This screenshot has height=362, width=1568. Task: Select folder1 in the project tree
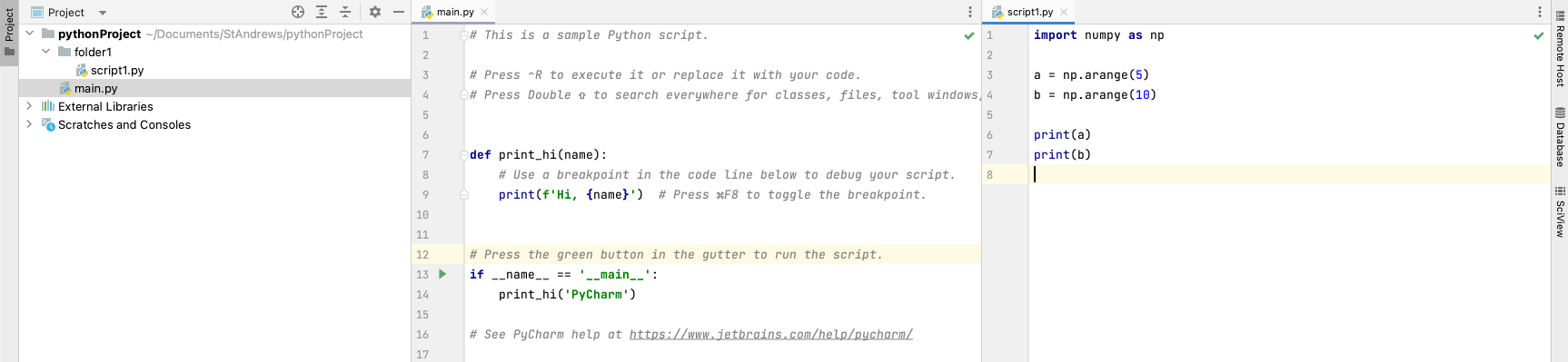point(93,52)
